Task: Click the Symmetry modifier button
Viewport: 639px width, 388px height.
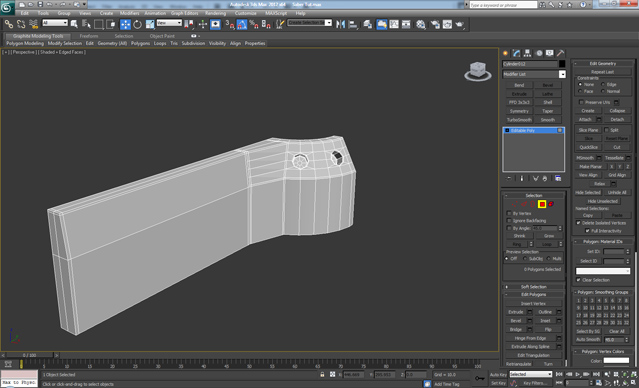Action: 519,111
